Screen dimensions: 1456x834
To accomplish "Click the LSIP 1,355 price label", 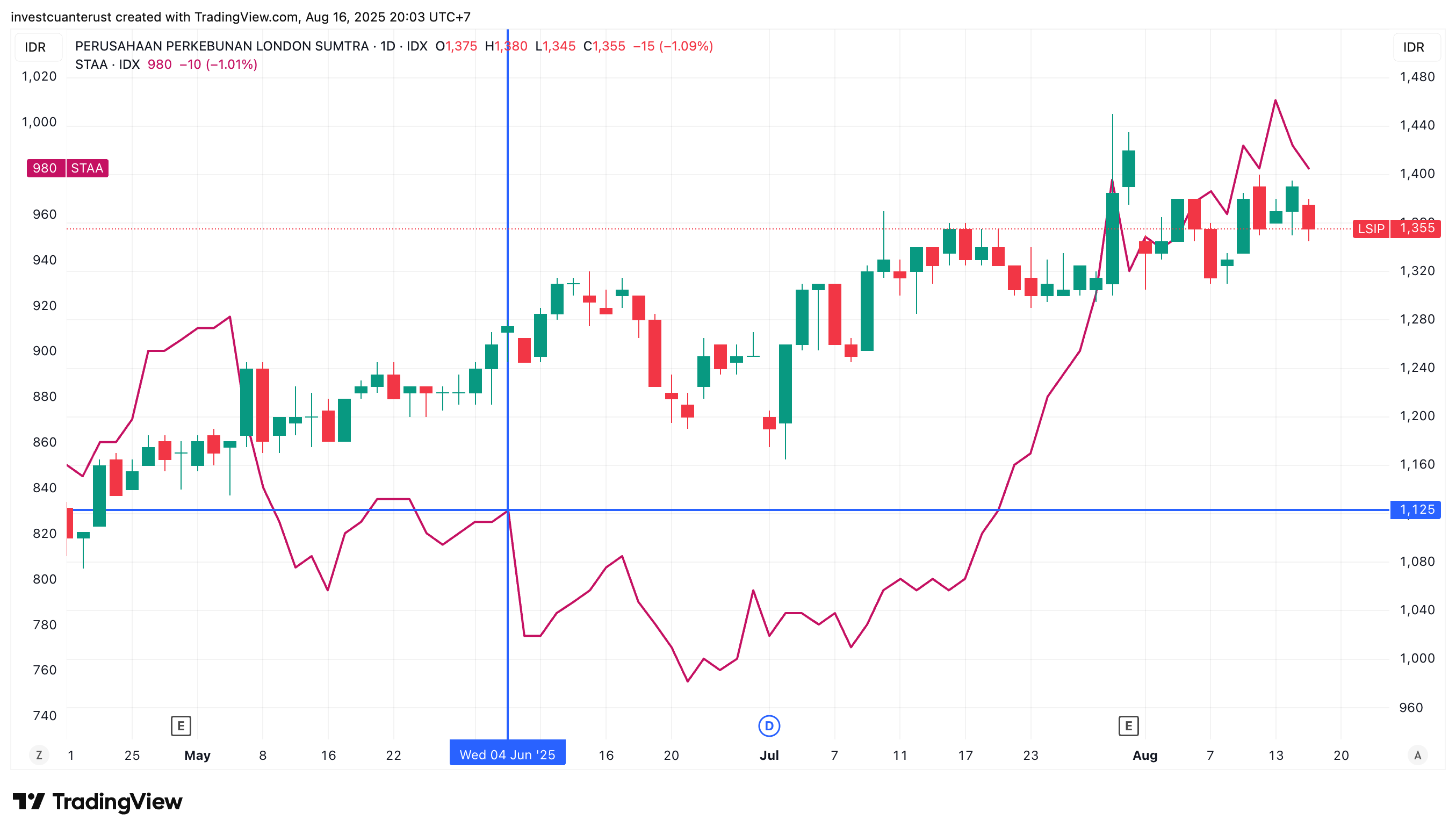I will click(x=1396, y=228).
